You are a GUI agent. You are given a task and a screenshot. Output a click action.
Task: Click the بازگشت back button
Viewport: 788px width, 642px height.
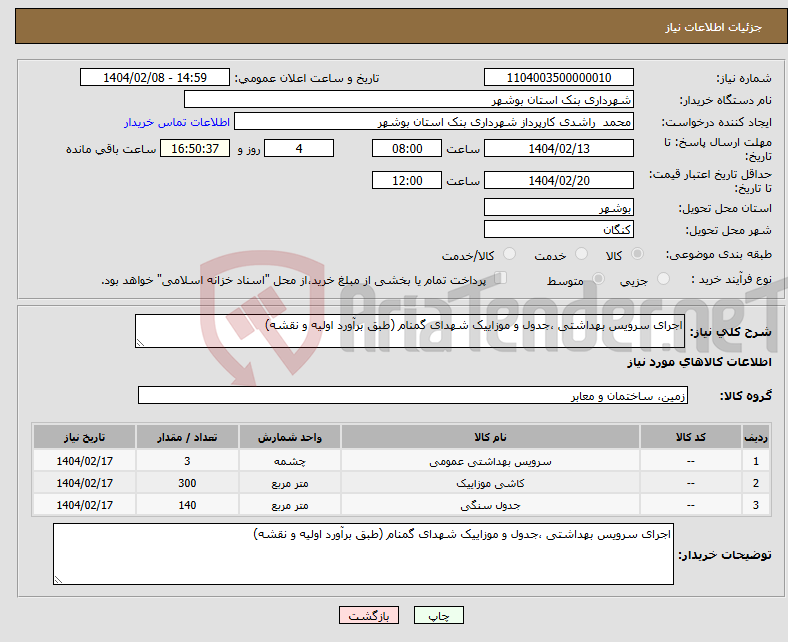pos(369,615)
